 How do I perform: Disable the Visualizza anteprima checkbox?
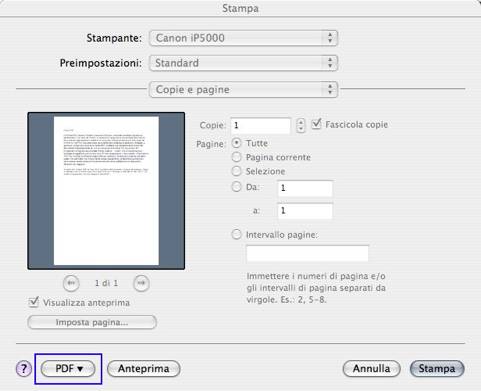(34, 302)
